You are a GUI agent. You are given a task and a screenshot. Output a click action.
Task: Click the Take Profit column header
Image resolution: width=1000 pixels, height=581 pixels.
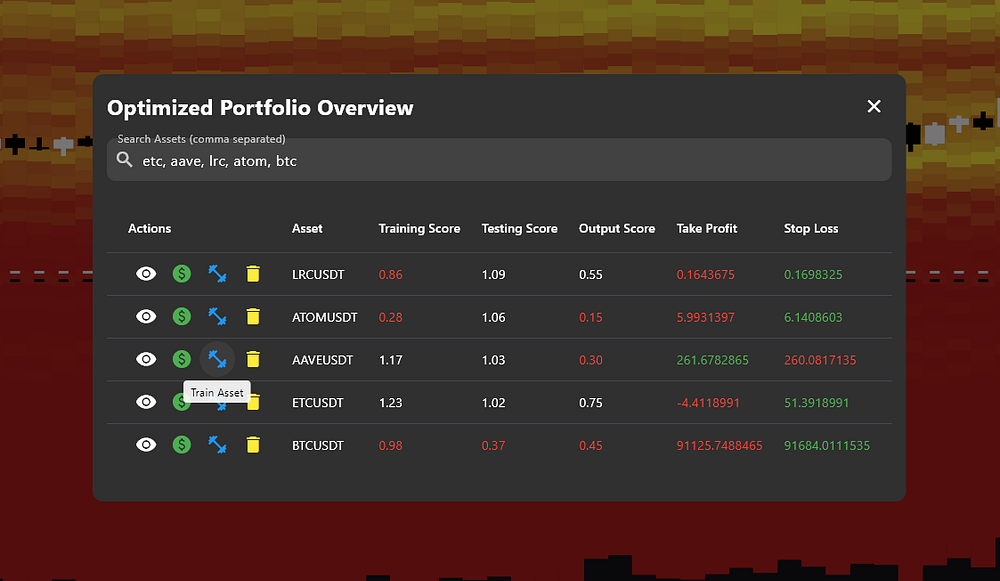[707, 228]
